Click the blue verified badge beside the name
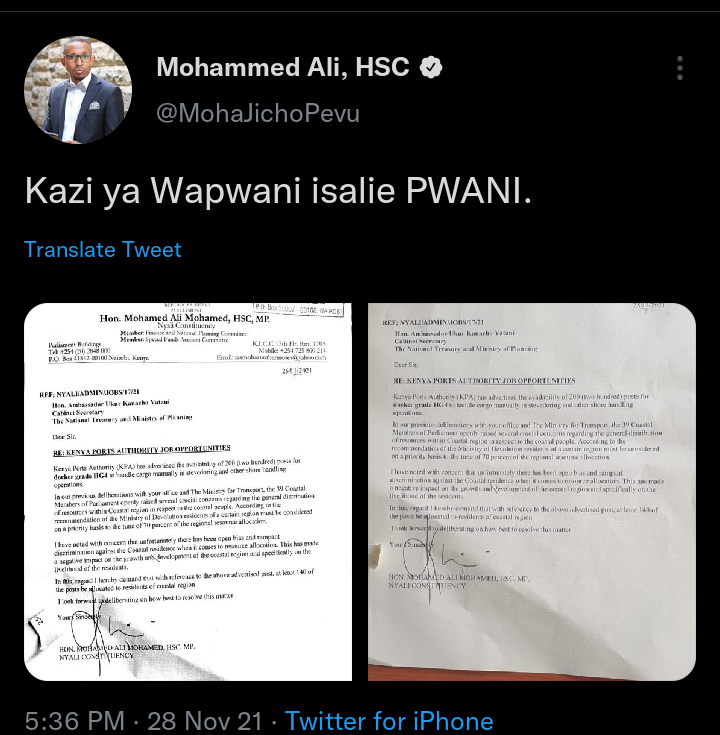Screen dimensions: 720x735 [x=431, y=67]
